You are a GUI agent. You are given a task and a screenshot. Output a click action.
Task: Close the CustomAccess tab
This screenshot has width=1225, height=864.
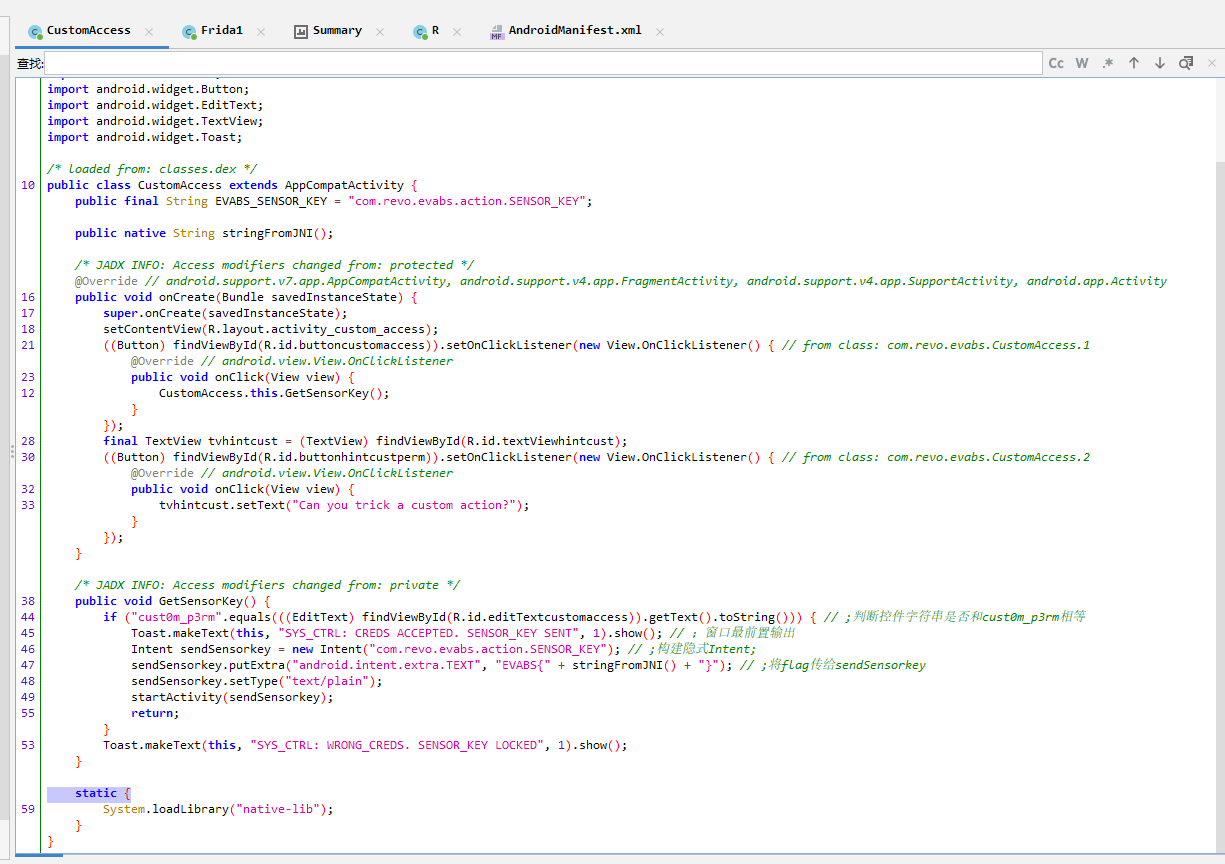[149, 32]
